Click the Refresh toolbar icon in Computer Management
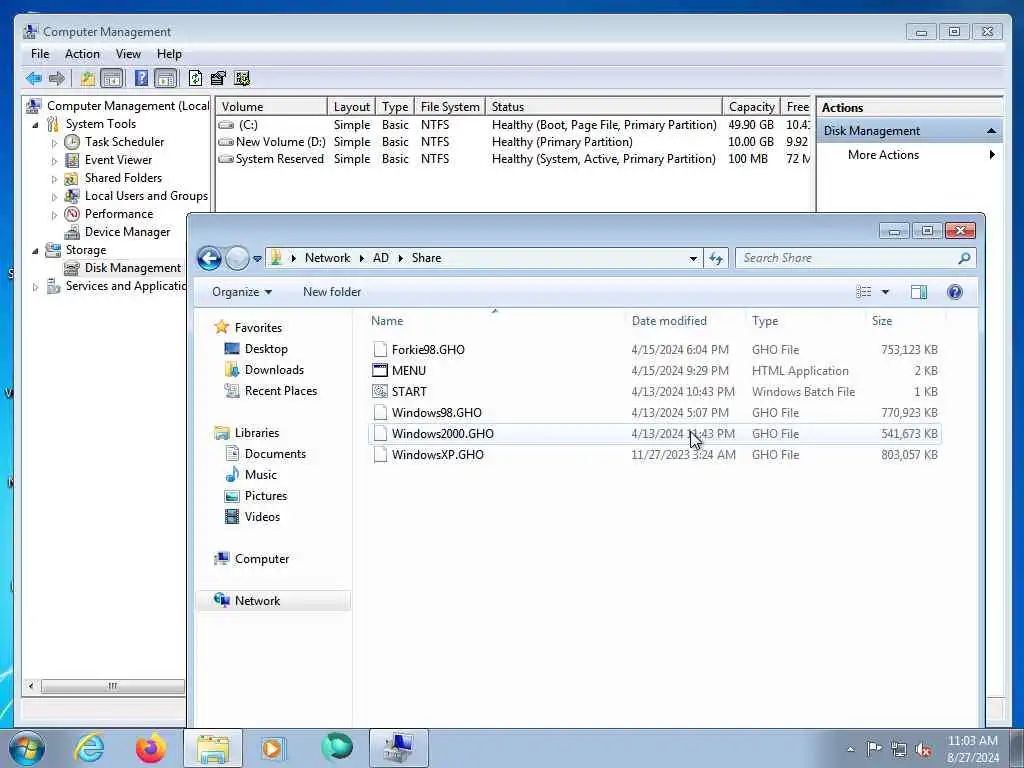The image size is (1024, 768). coord(195,78)
